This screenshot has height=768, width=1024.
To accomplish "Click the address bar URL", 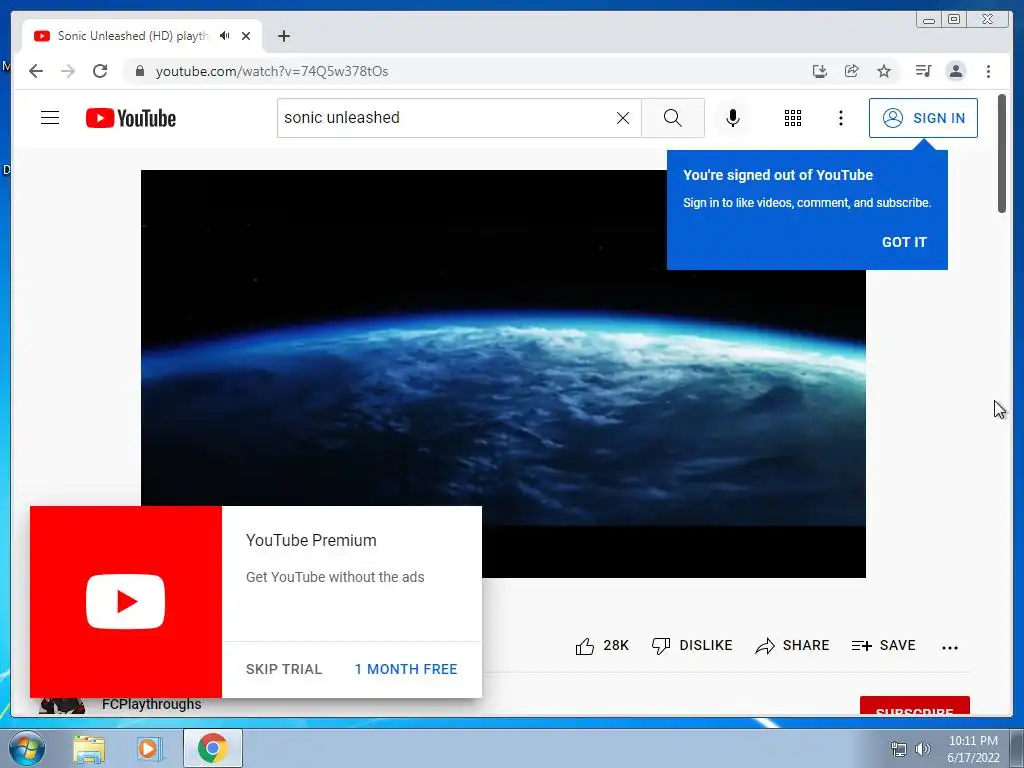I will (x=272, y=71).
